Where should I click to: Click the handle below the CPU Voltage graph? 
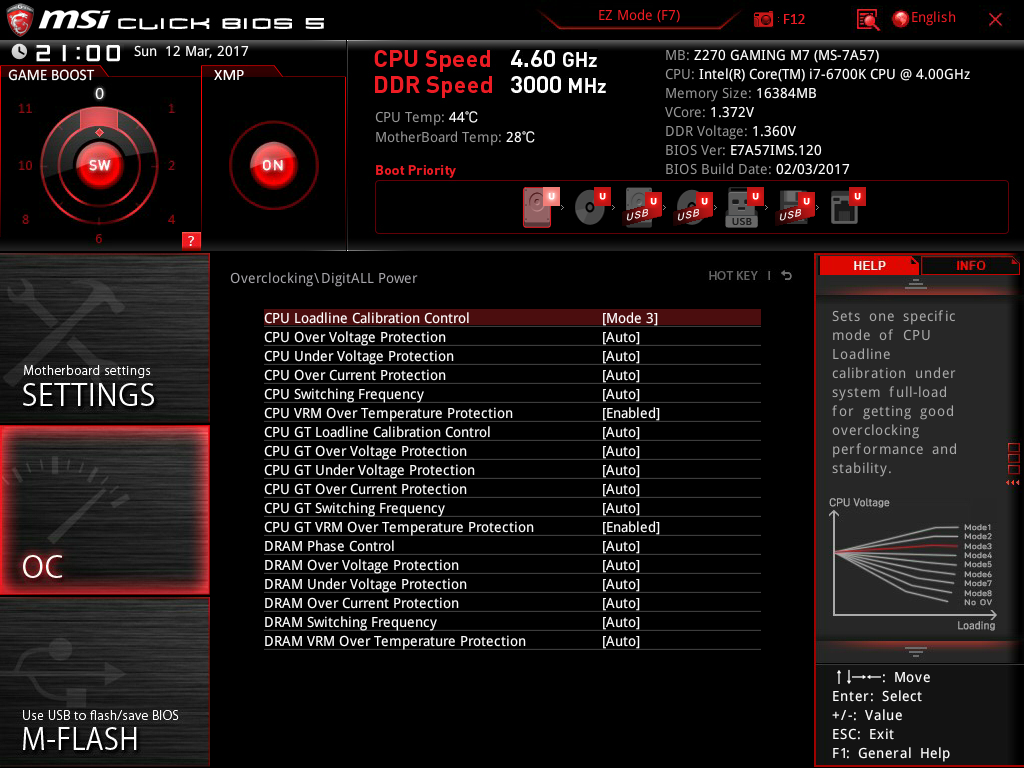(x=916, y=651)
